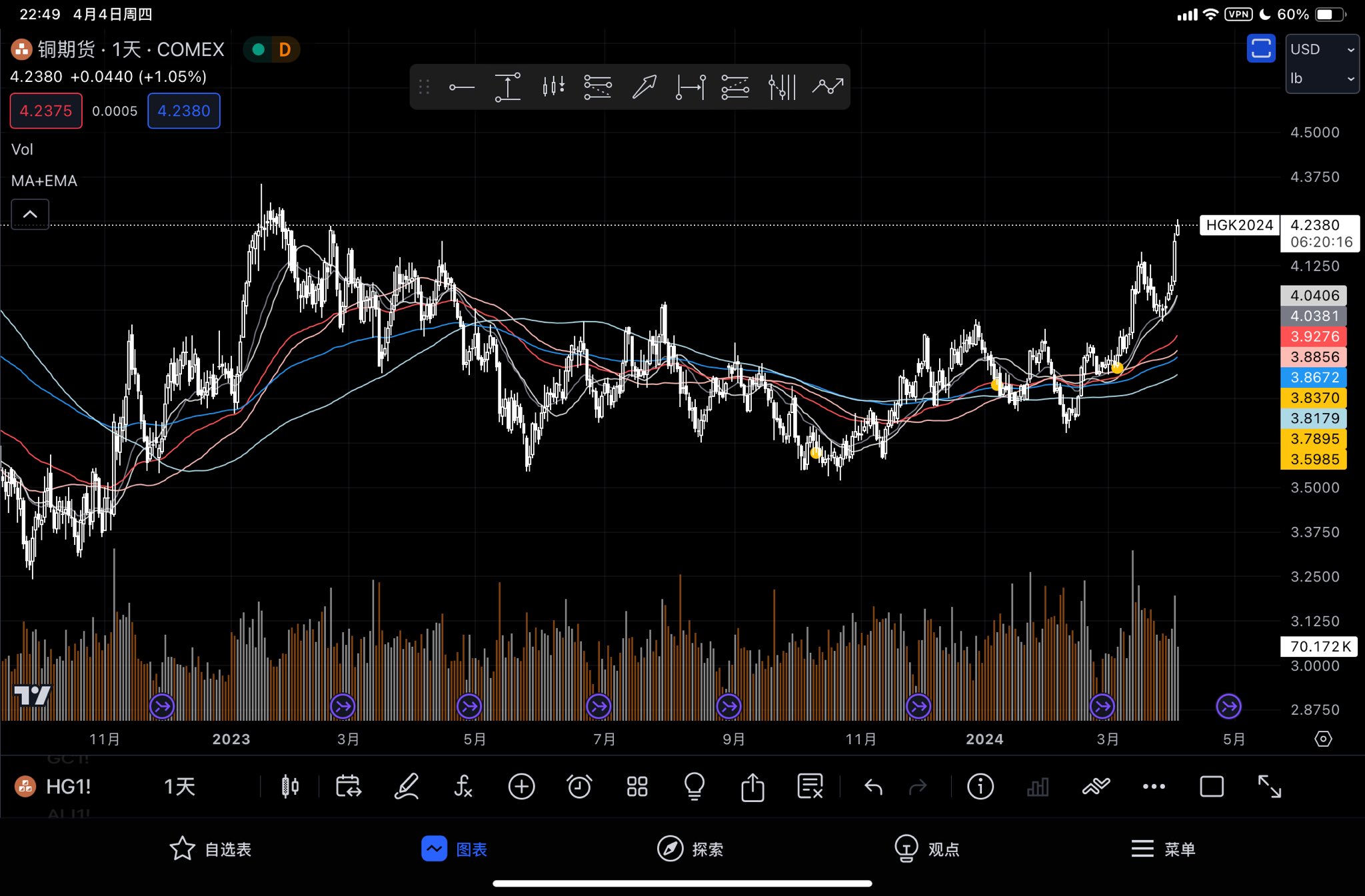Tap the fullscreen toggle button top right
The image size is (1365, 896).
pos(1260,49)
